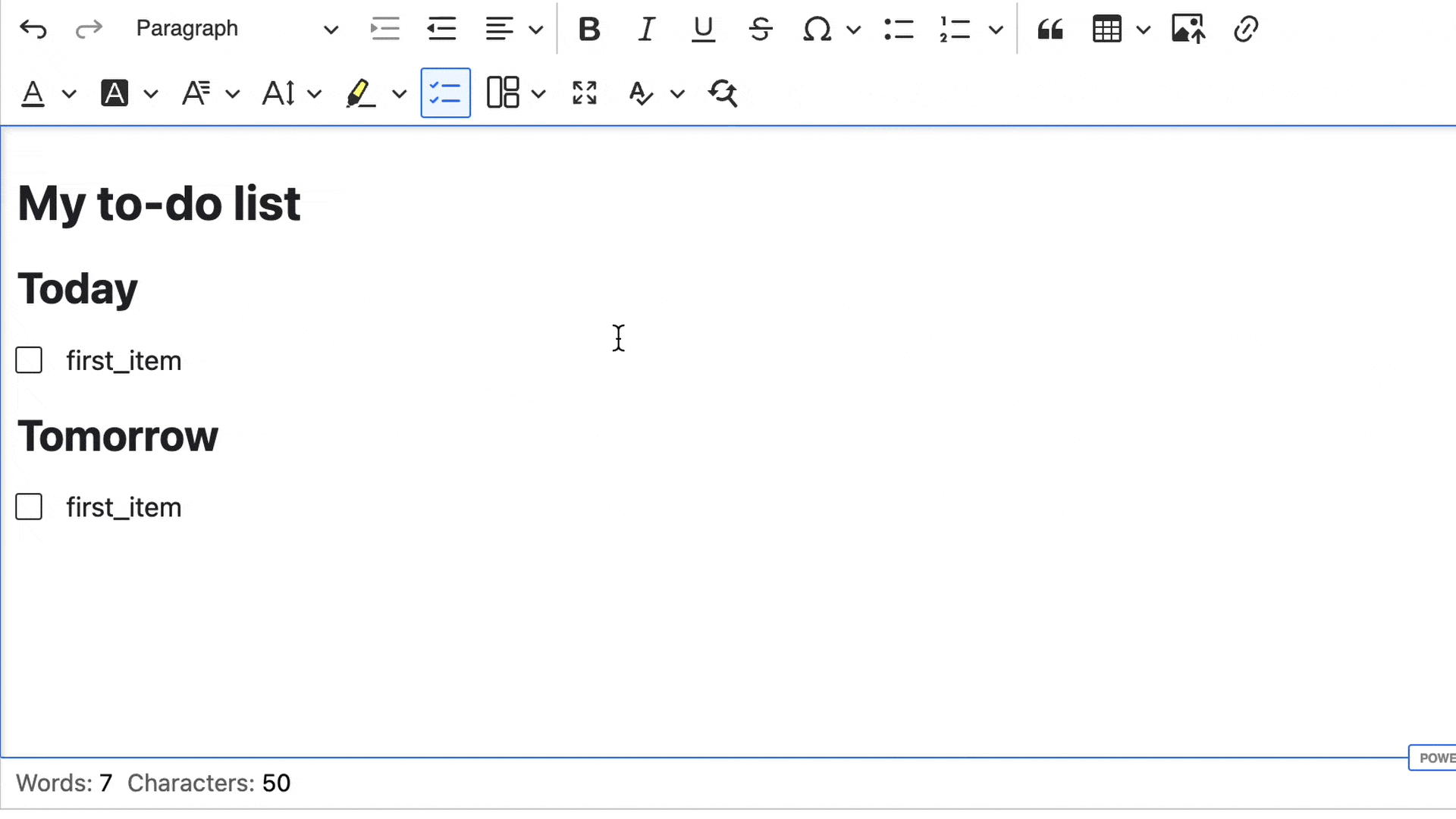The image size is (1456, 819).
Task: Click the fullscreen mode icon
Action: pos(585,93)
